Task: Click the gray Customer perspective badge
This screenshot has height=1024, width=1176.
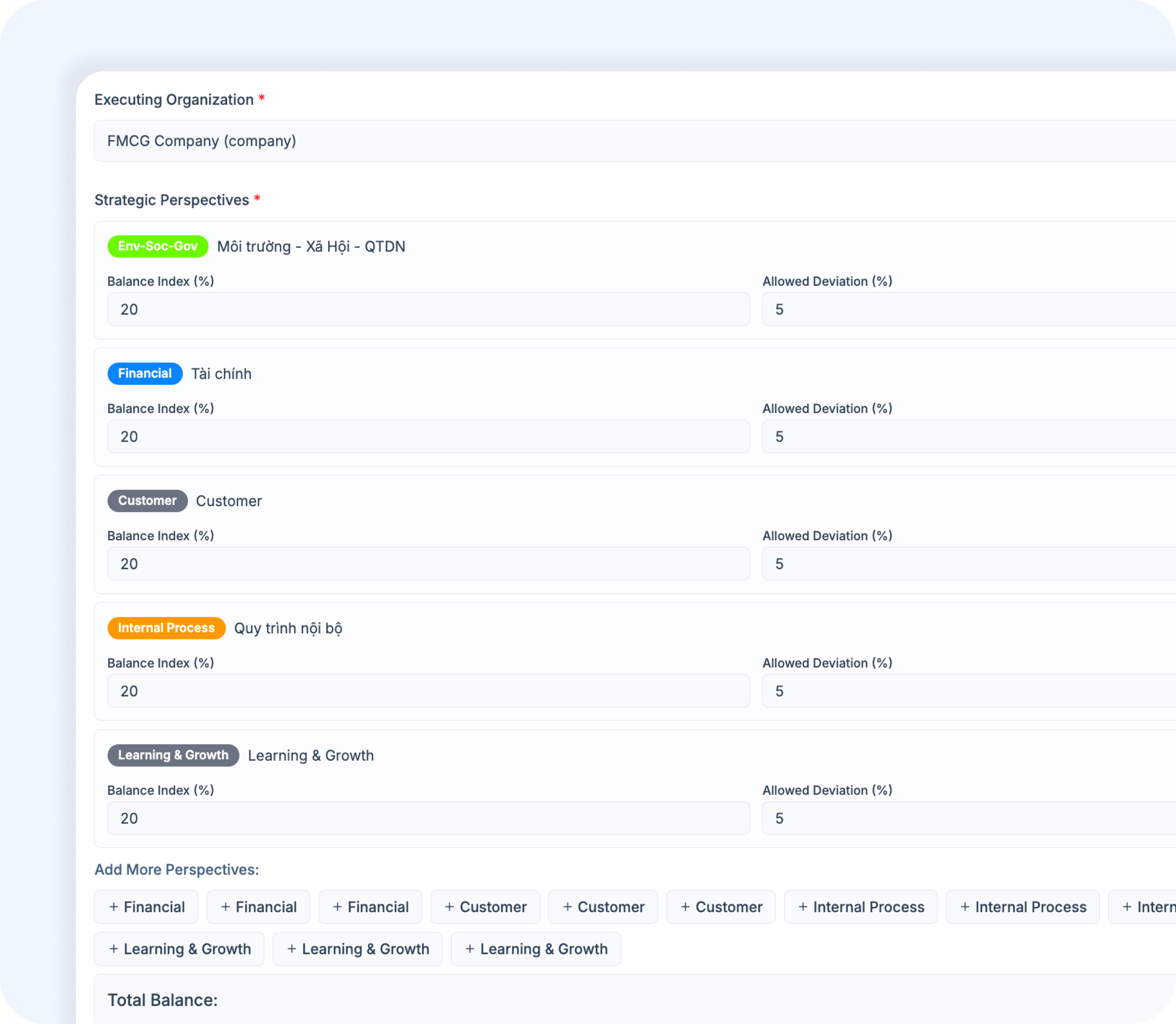Action: 147,501
